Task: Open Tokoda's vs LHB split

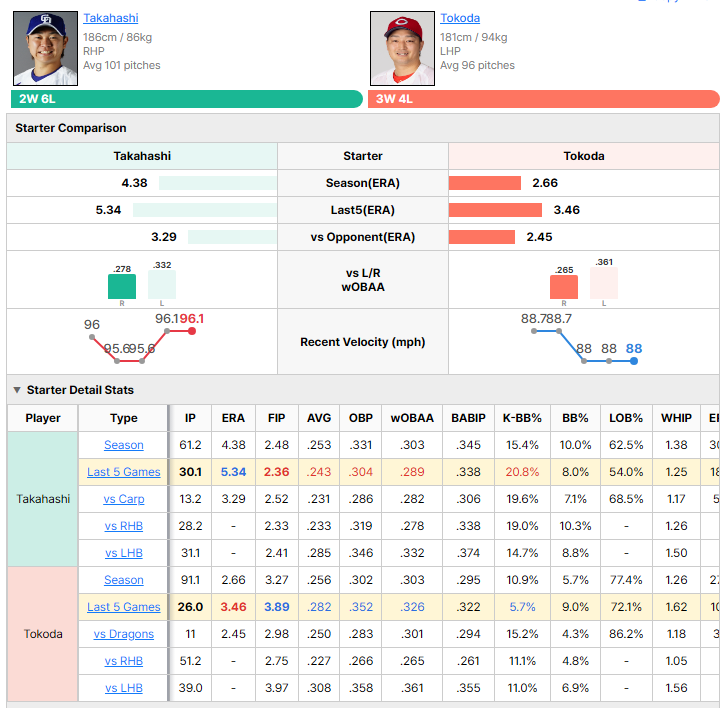Action: (x=124, y=688)
